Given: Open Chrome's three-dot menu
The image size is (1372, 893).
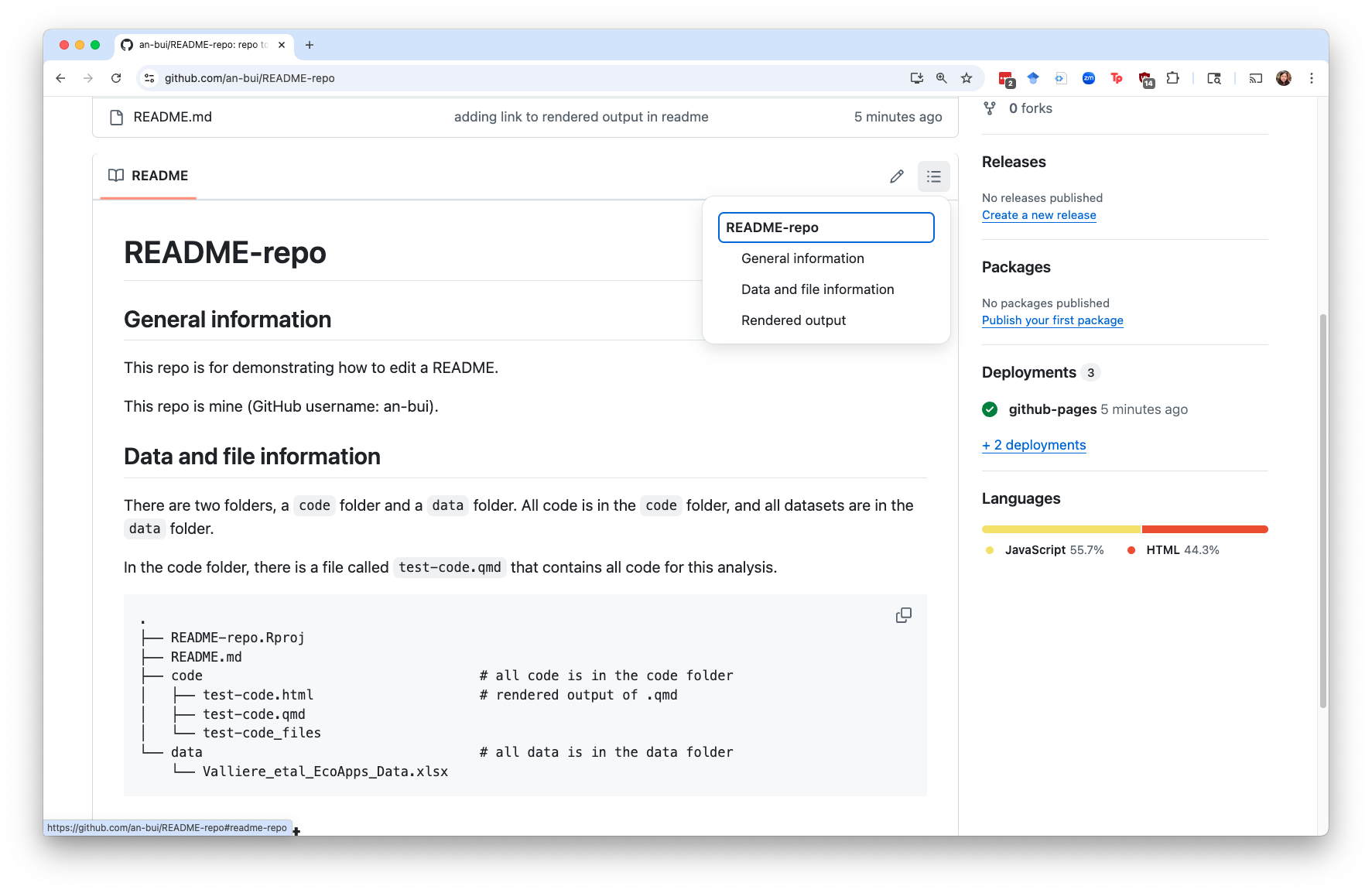Looking at the screenshot, I should (x=1311, y=78).
